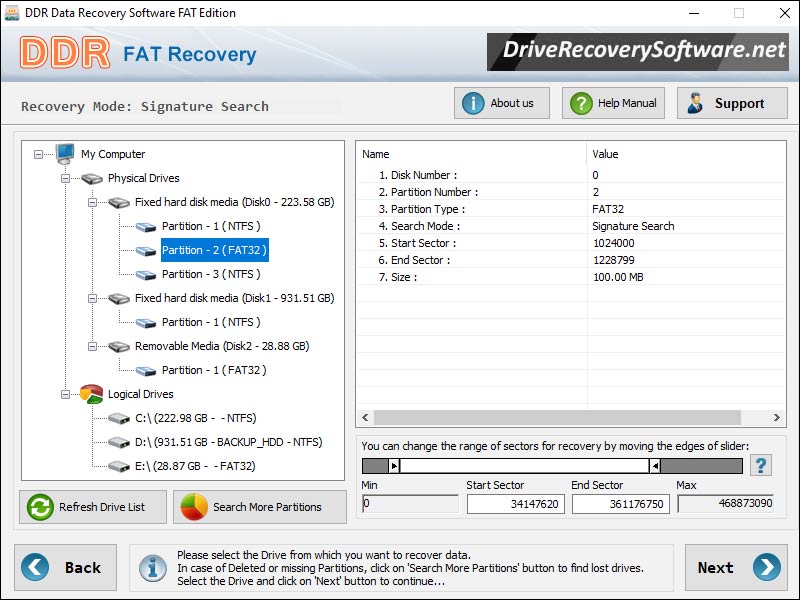Image resolution: width=800 pixels, height=600 pixels.
Task: Click the E:\ FAT32 drive icon
Action: point(119,466)
